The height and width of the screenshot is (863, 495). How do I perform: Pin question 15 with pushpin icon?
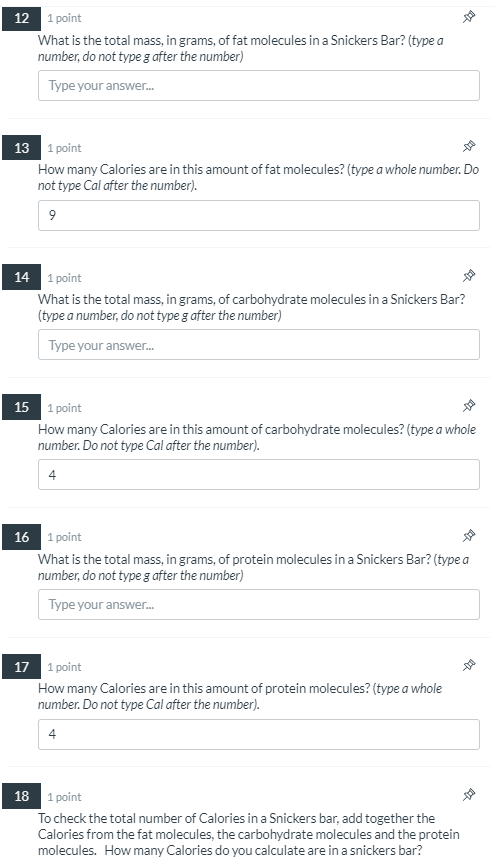click(469, 406)
